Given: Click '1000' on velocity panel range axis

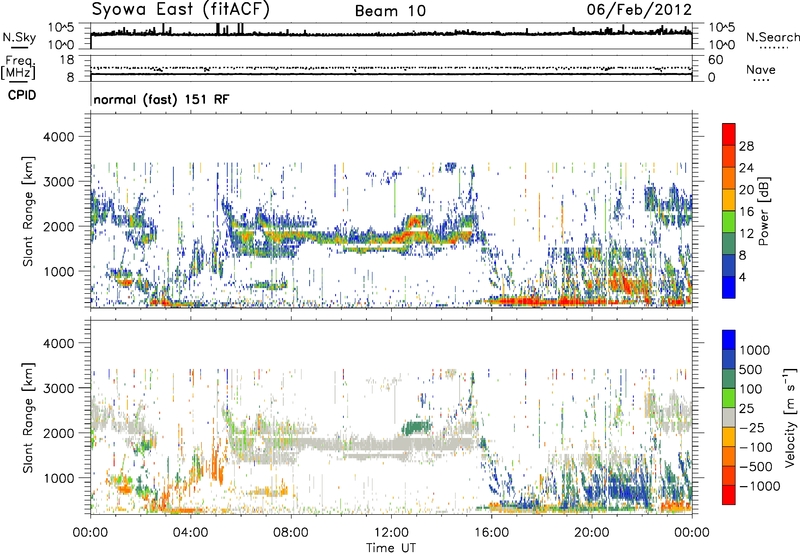Looking at the screenshot, I should (x=58, y=478).
